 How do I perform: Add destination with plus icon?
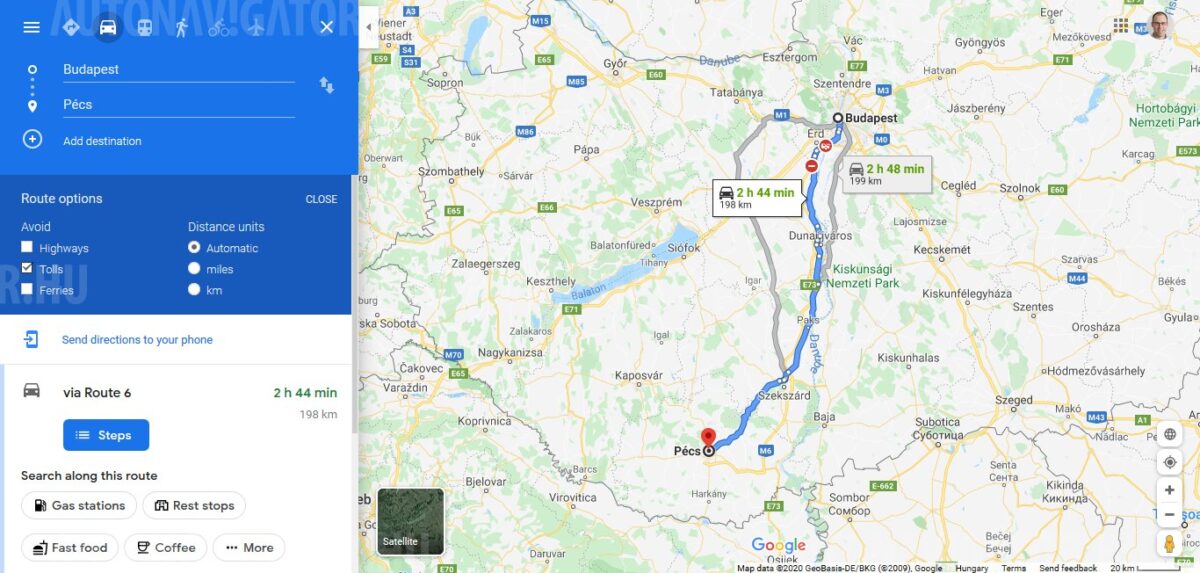(x=32, y=140)
